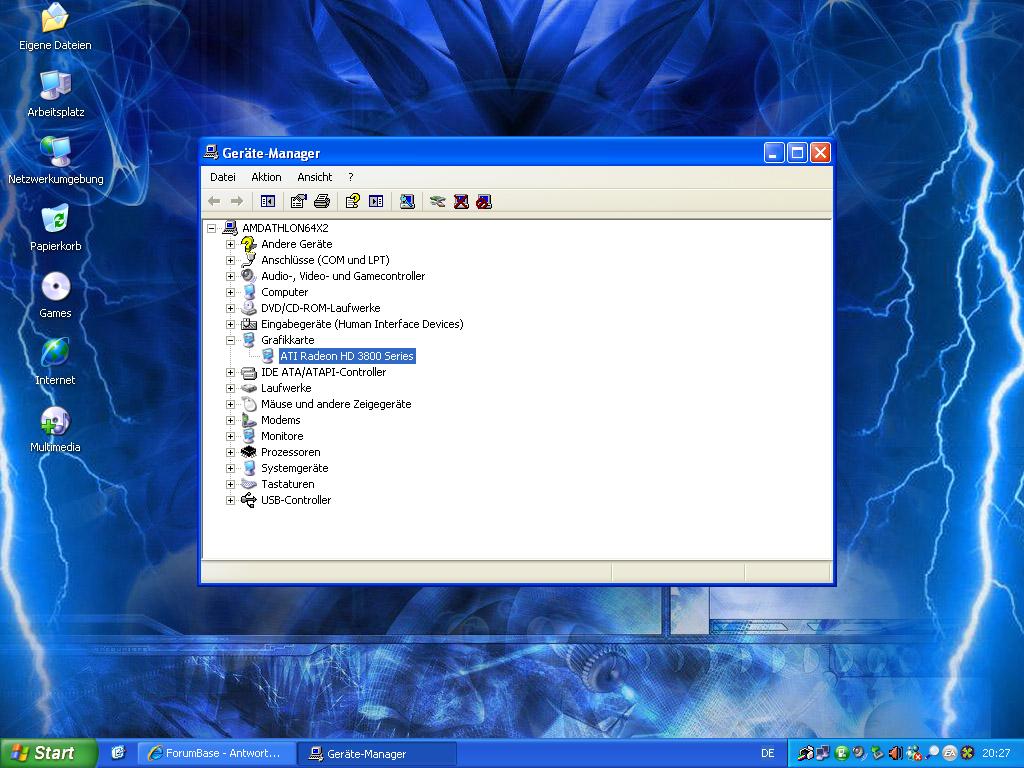Select the Games desktop icon
The image size is (1024, 768).
point(56,295)
